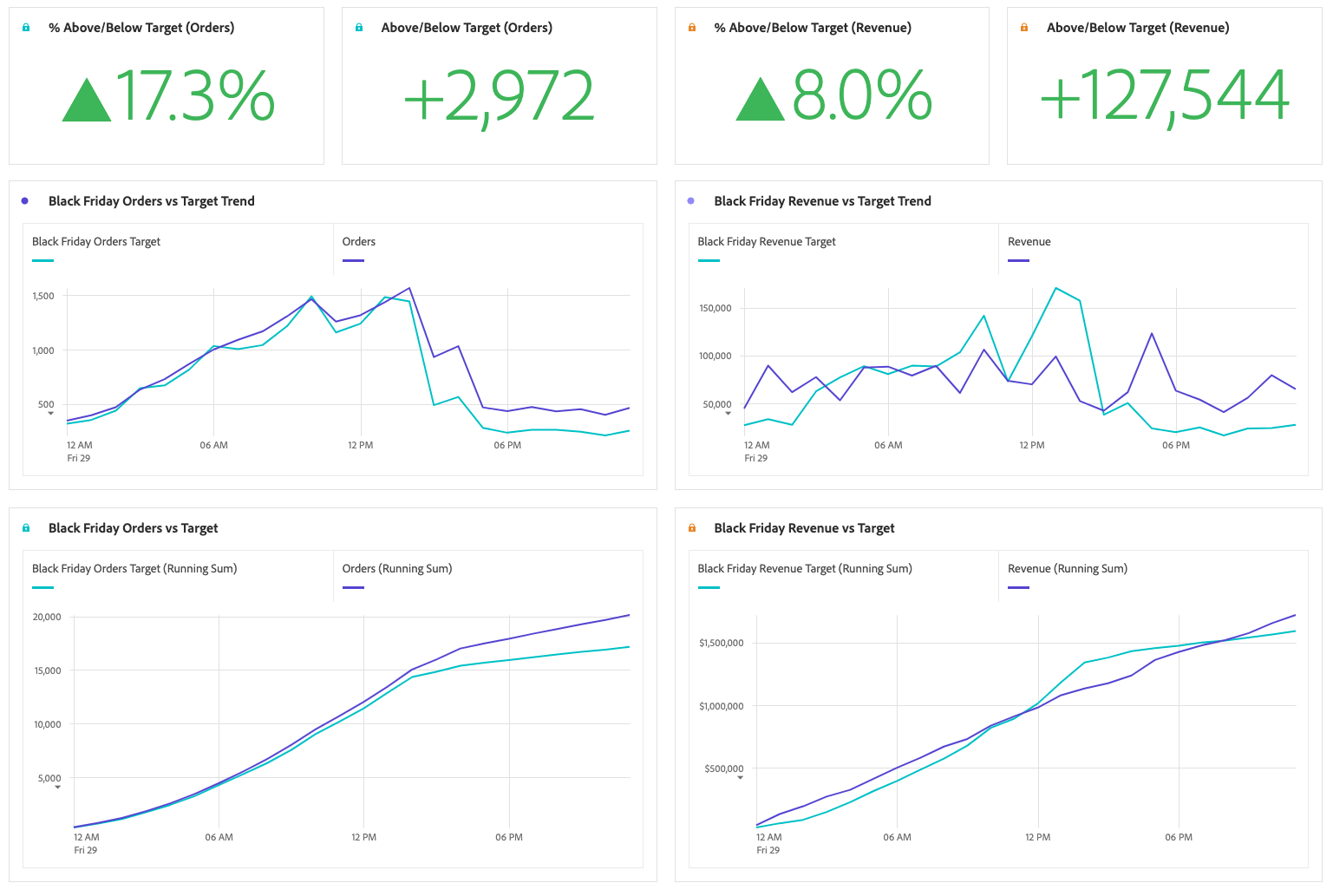Select Black Friday Revenue Target (Running Sum) legend label
The image size is (1333, 896).
(805, 569)
